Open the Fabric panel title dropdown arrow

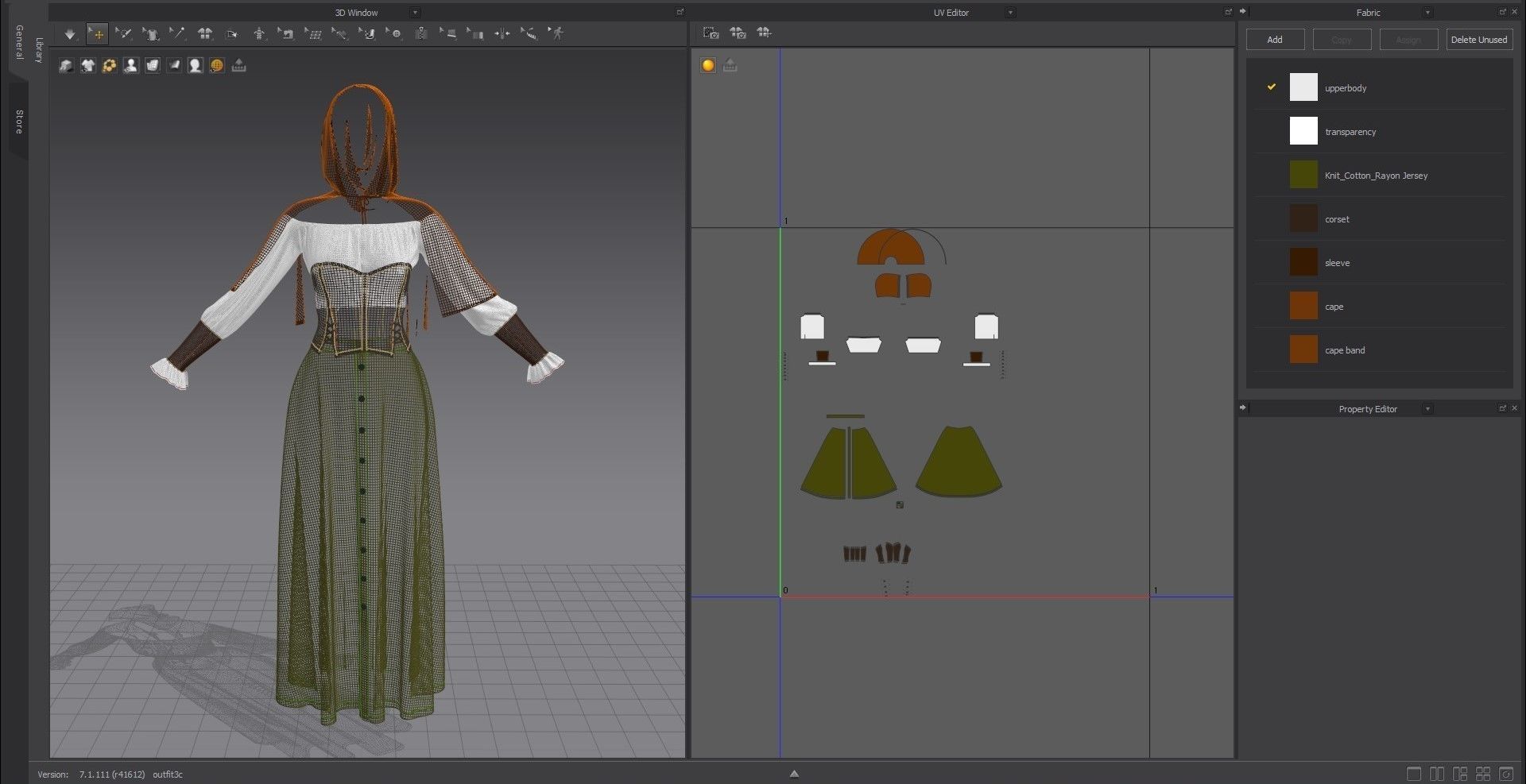tap(1427, 13)
